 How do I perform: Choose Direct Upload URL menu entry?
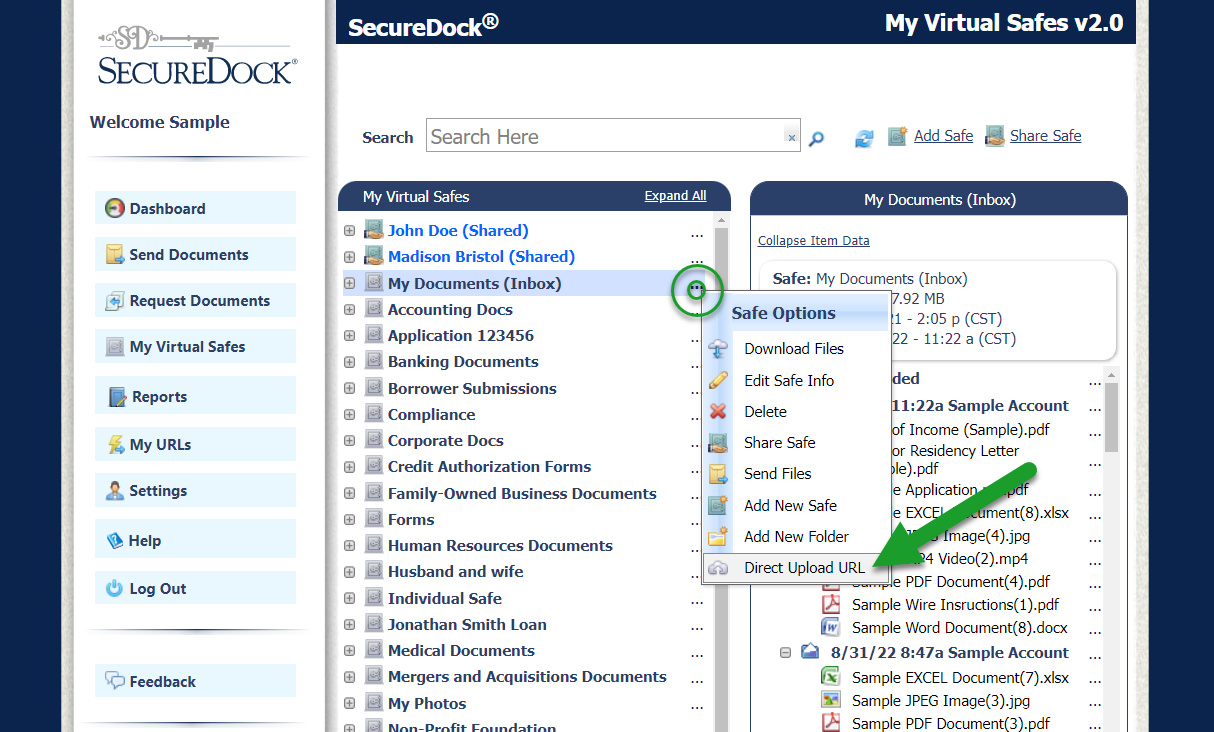pos(796,567)
